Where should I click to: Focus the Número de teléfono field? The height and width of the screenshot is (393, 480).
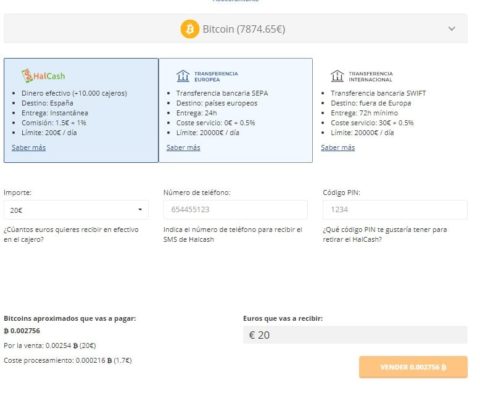click(x=235, y=210)
